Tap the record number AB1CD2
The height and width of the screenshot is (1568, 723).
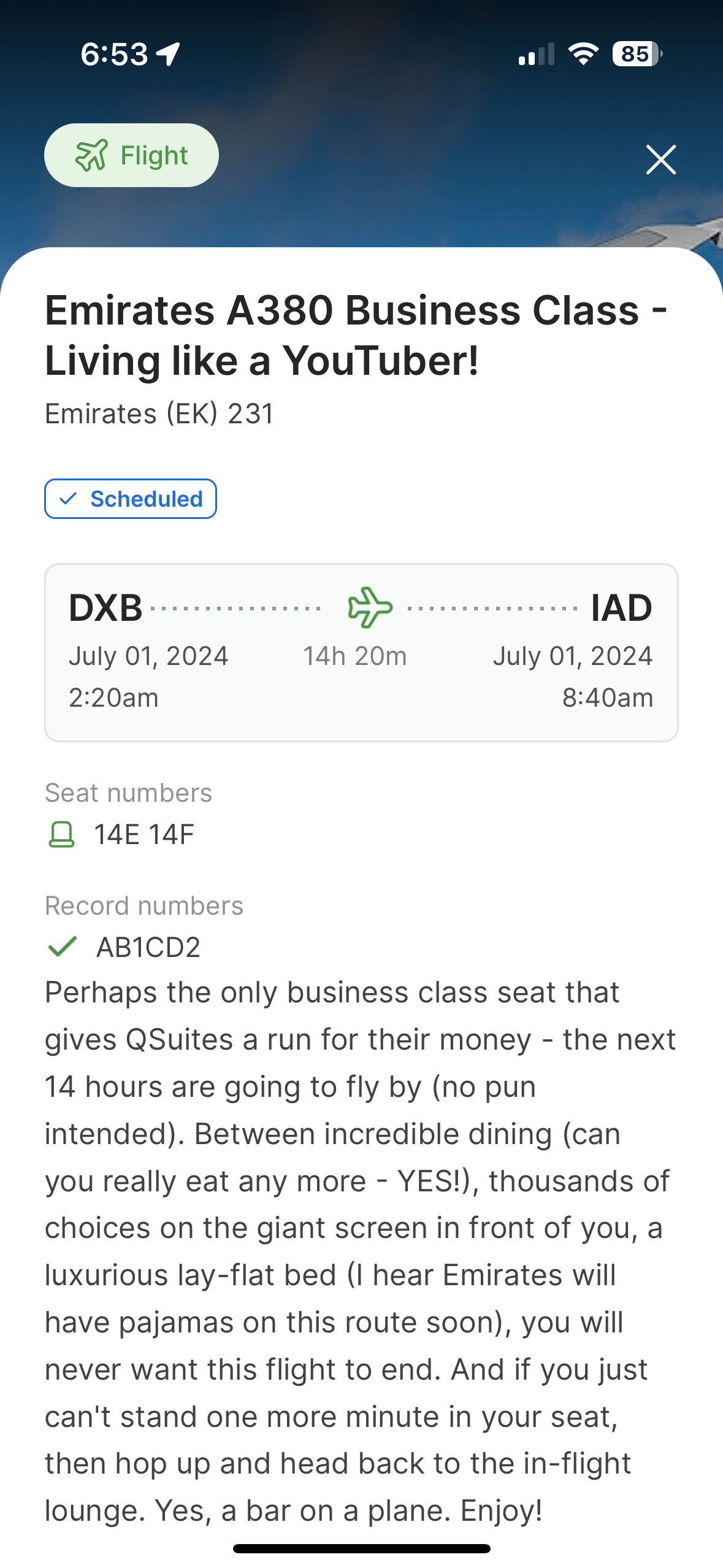(148, 947)
